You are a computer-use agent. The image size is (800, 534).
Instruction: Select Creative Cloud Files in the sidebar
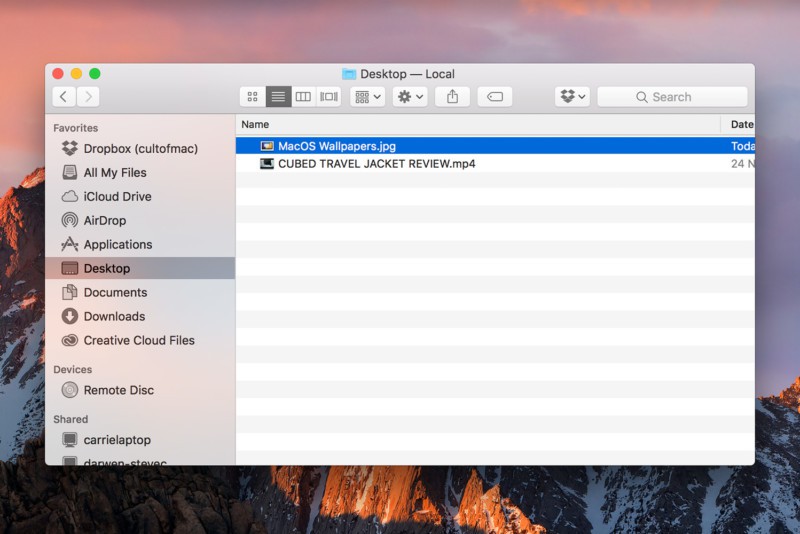click(140, 340)
